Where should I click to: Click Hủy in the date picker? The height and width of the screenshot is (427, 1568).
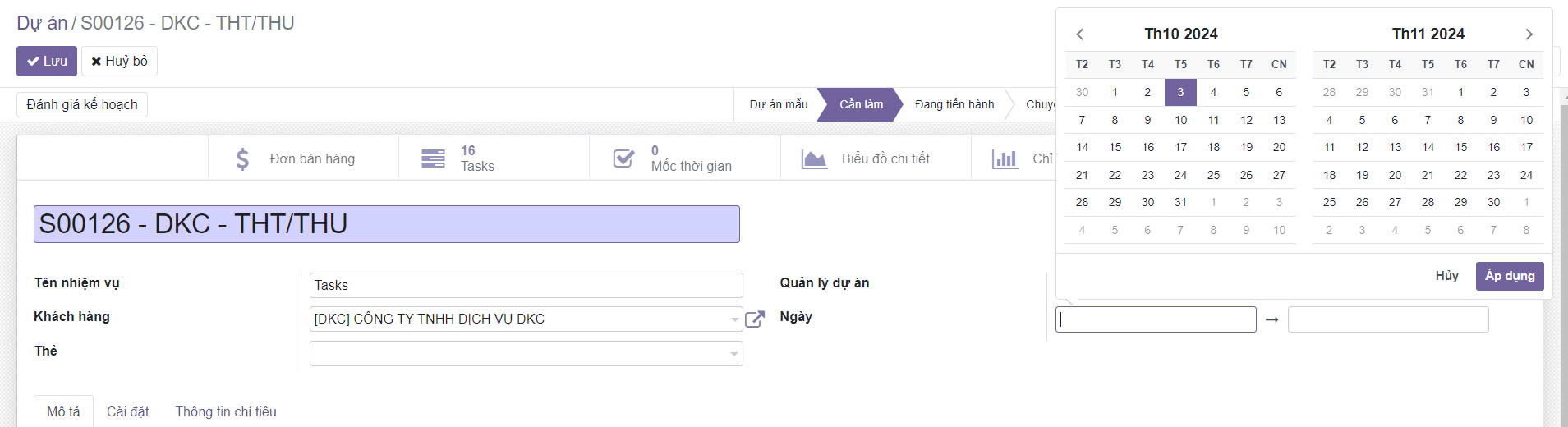(1446, 276)
